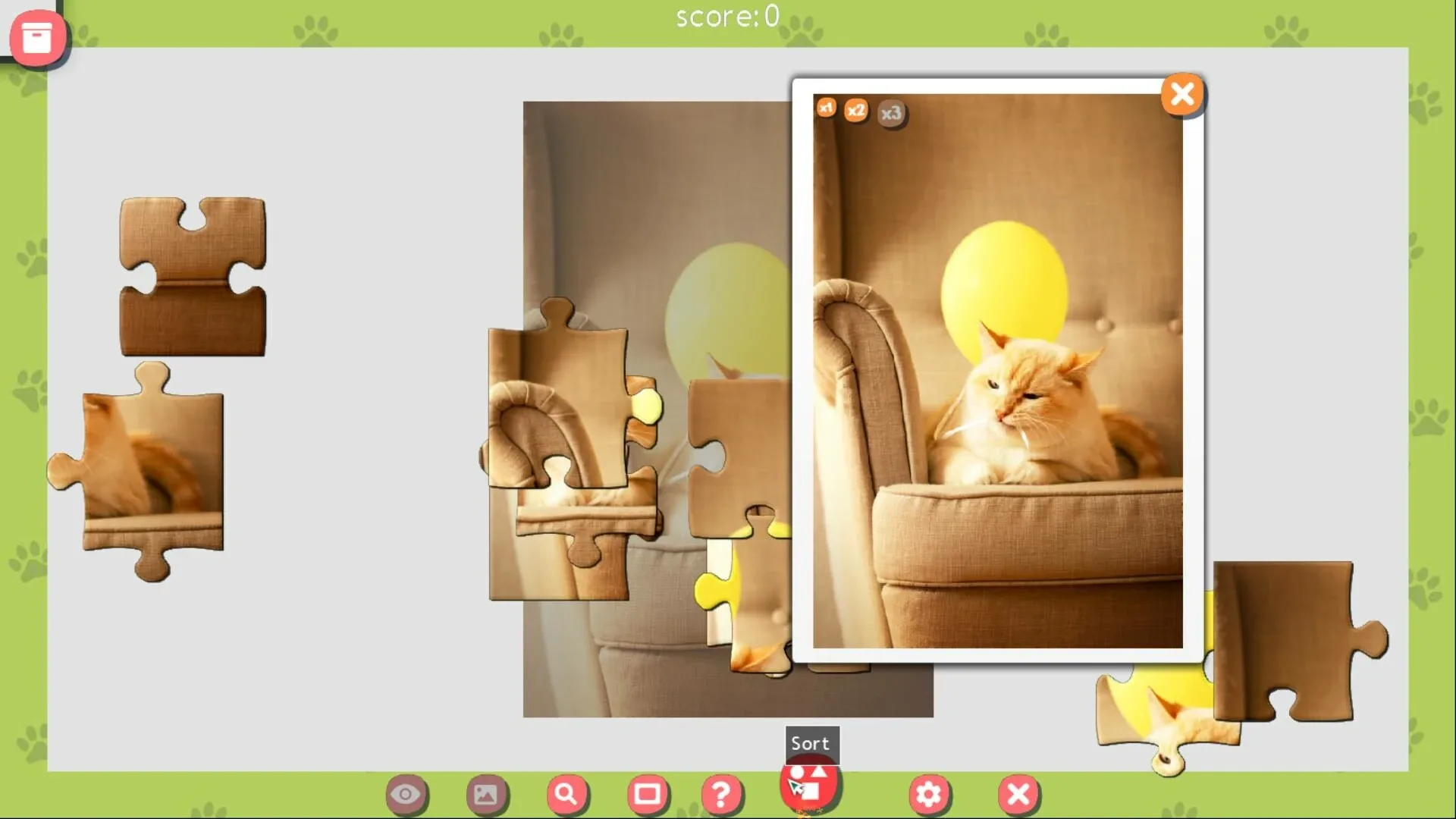Viewport: 1456px width, 819px height.
Task: Set preview zoom to x1
Action: pos(826,108)
